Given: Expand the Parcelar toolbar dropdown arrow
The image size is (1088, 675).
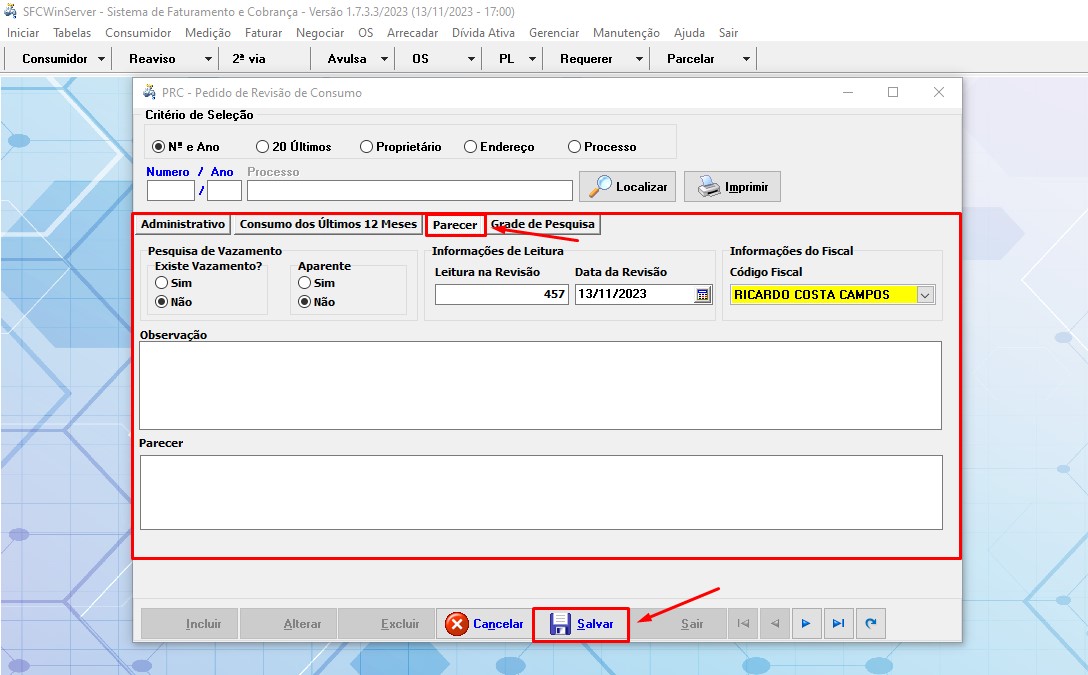Looking at the screenshot, I should pos(746,59).
